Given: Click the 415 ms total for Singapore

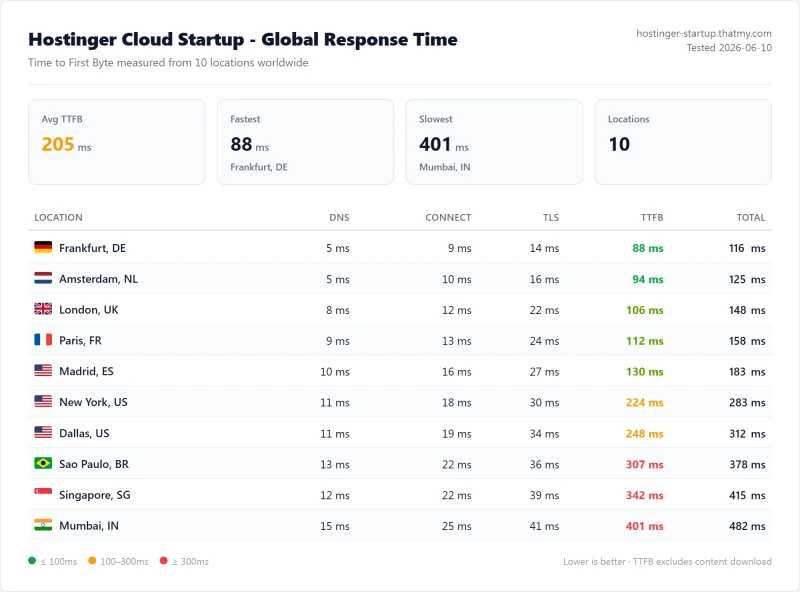Looking at the screenshot, I should tap(747, 495).
